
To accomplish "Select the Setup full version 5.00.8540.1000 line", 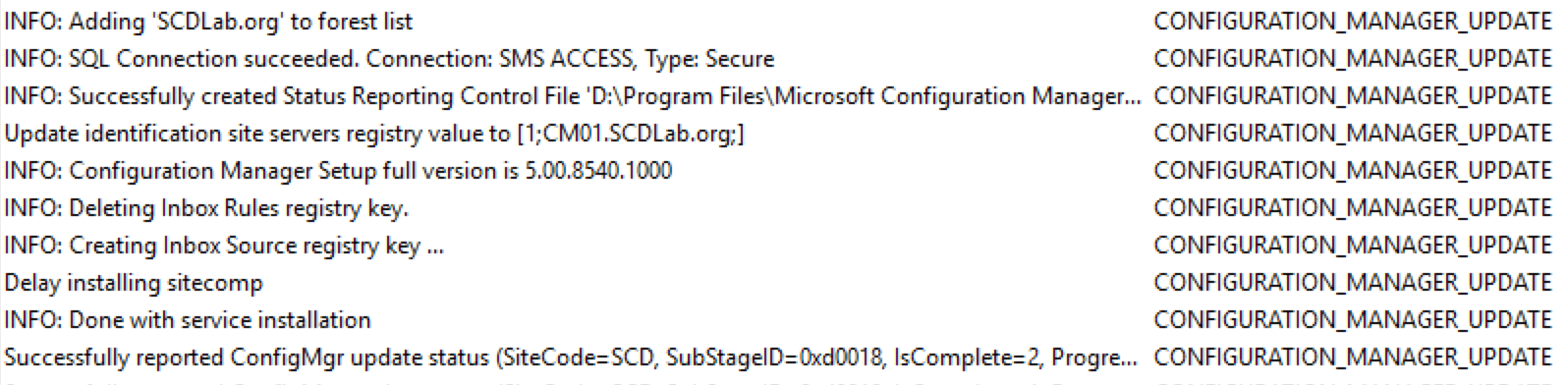I will [338, 171].
